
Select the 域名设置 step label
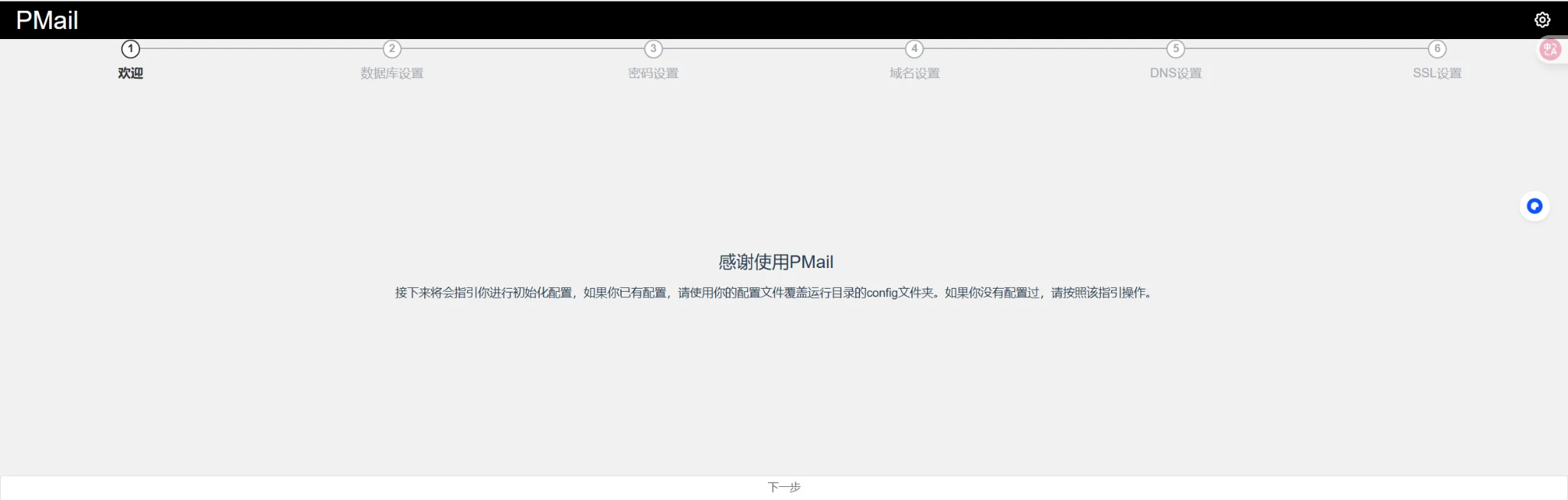pos(914,74)
